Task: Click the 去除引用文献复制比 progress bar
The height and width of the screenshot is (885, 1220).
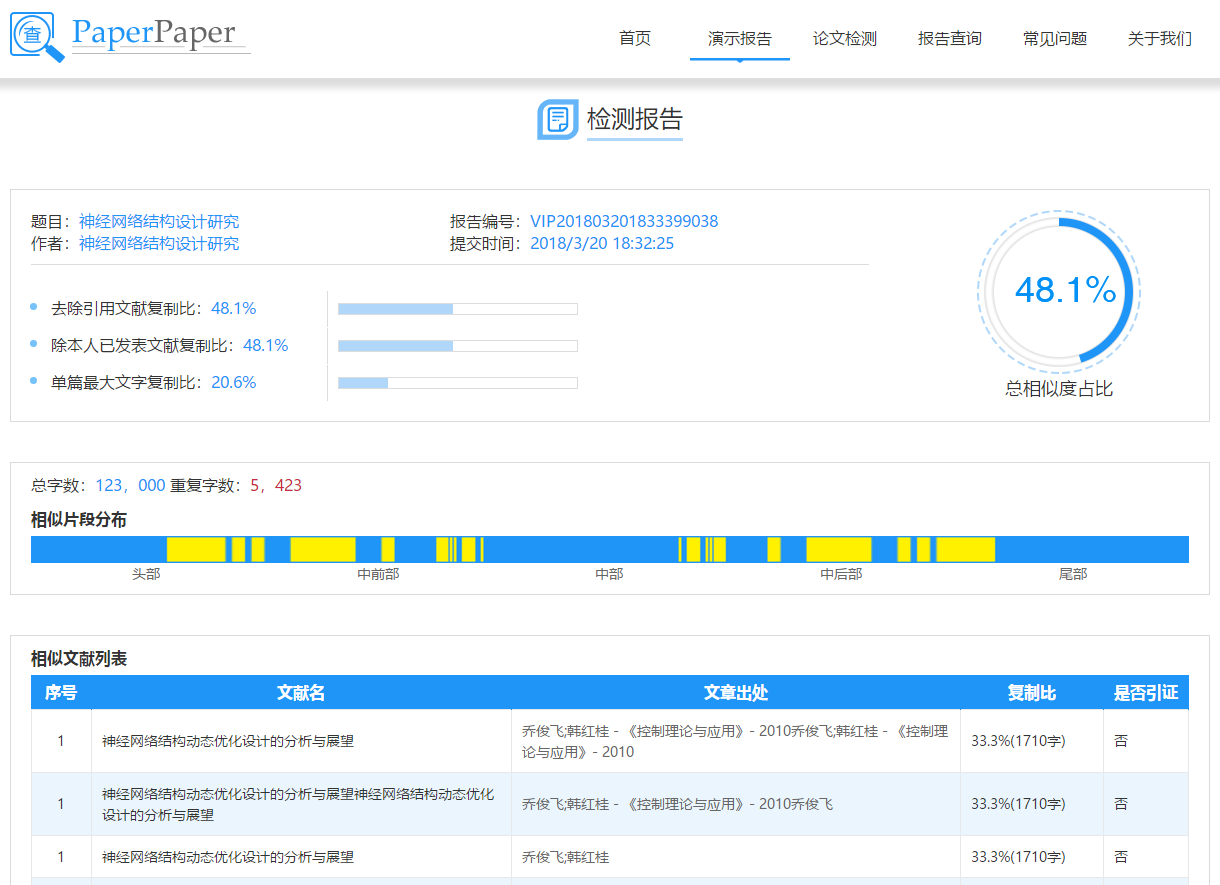Action: pyautogui.click(x=457, y=309)
